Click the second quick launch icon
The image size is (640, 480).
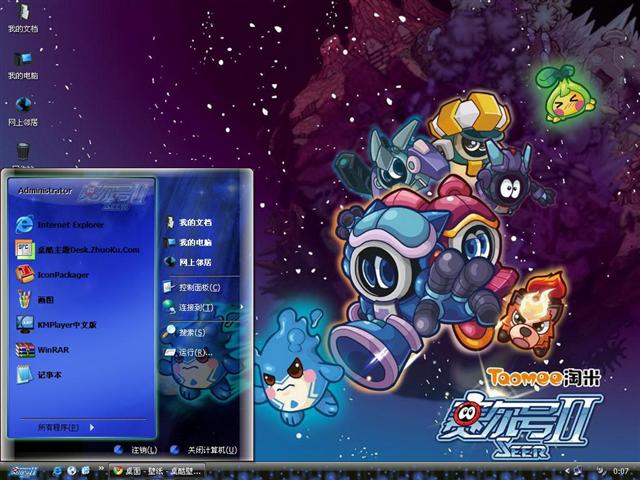coord(71,471)
